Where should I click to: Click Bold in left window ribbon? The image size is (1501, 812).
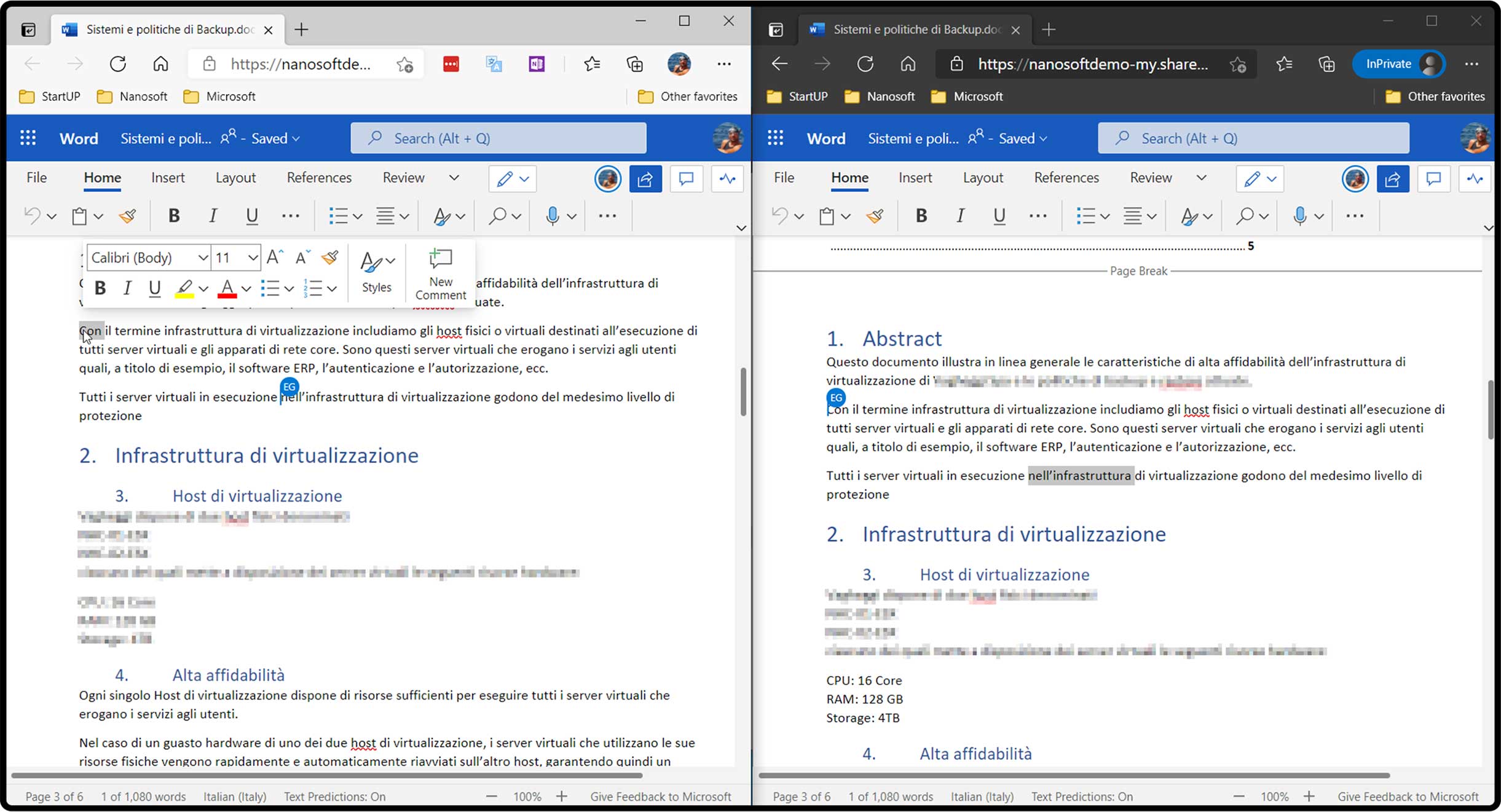(x=174, y=216)
